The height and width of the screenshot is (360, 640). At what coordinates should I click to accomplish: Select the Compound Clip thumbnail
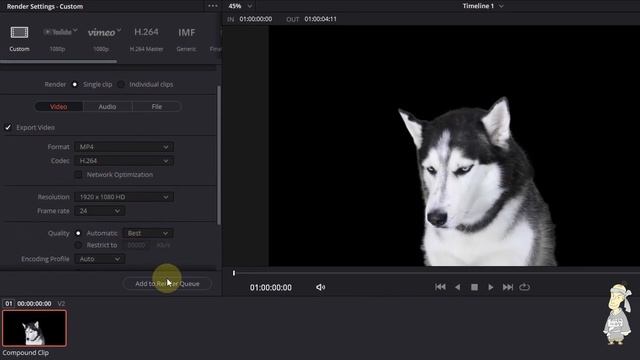coord(34,328)
